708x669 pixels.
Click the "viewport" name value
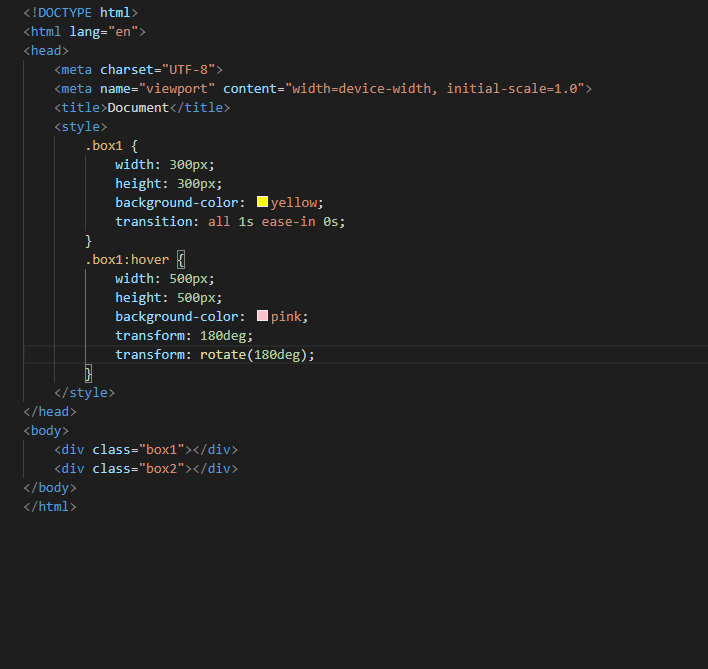click(177, 88)
